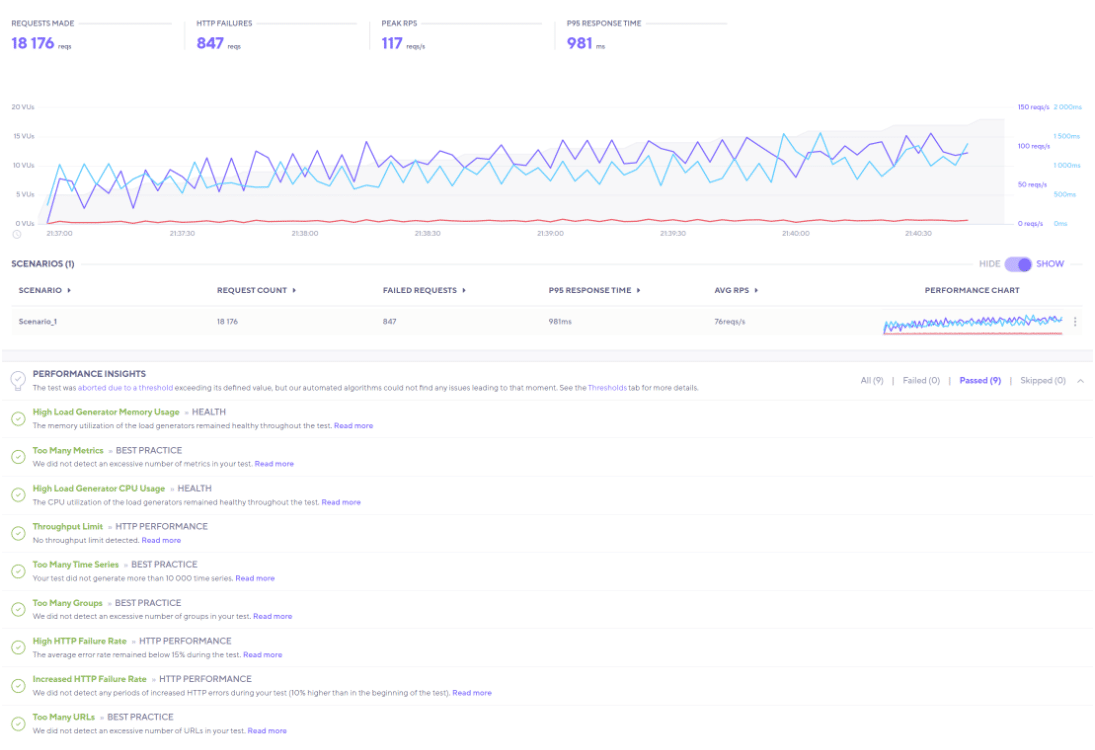Click the 117 peak RPS value
The image size is (1095, 750).
point(392,43)
